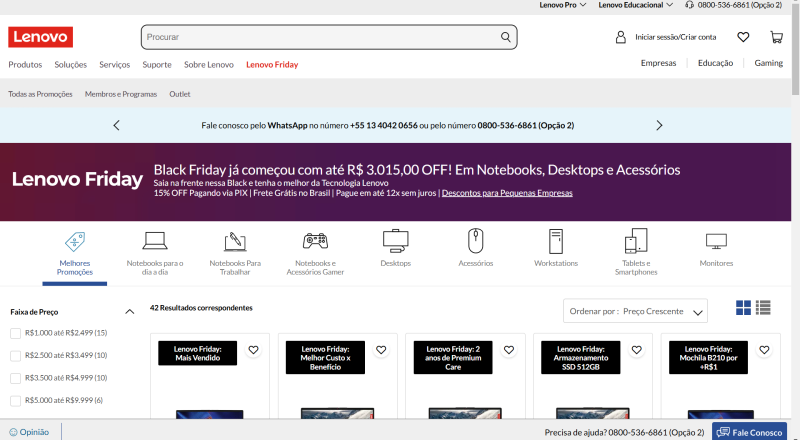The width and height of the screenshot is (800, 440).
Task: Open the Lenovo Friday menu item
Action: pyautogui.click(x=272, y=64)
